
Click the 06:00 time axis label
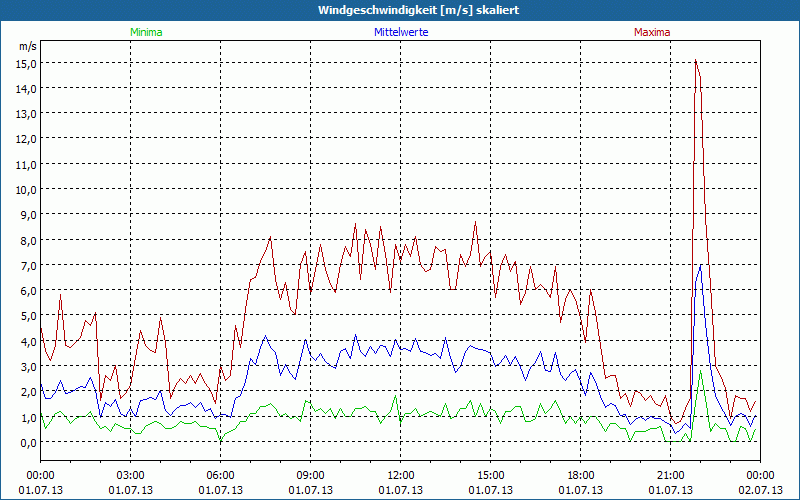[220, 476]
